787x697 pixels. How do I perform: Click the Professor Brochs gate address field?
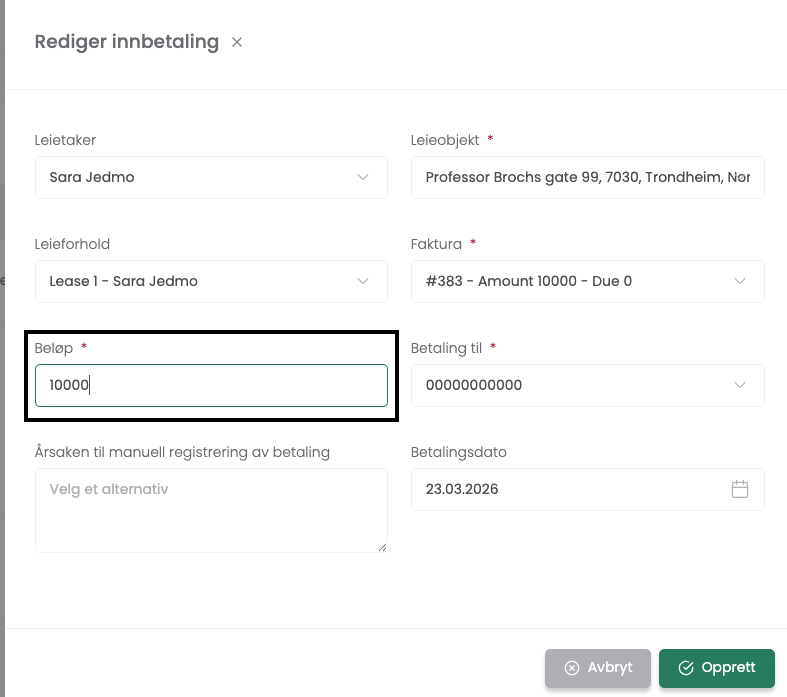pos(587,177)
